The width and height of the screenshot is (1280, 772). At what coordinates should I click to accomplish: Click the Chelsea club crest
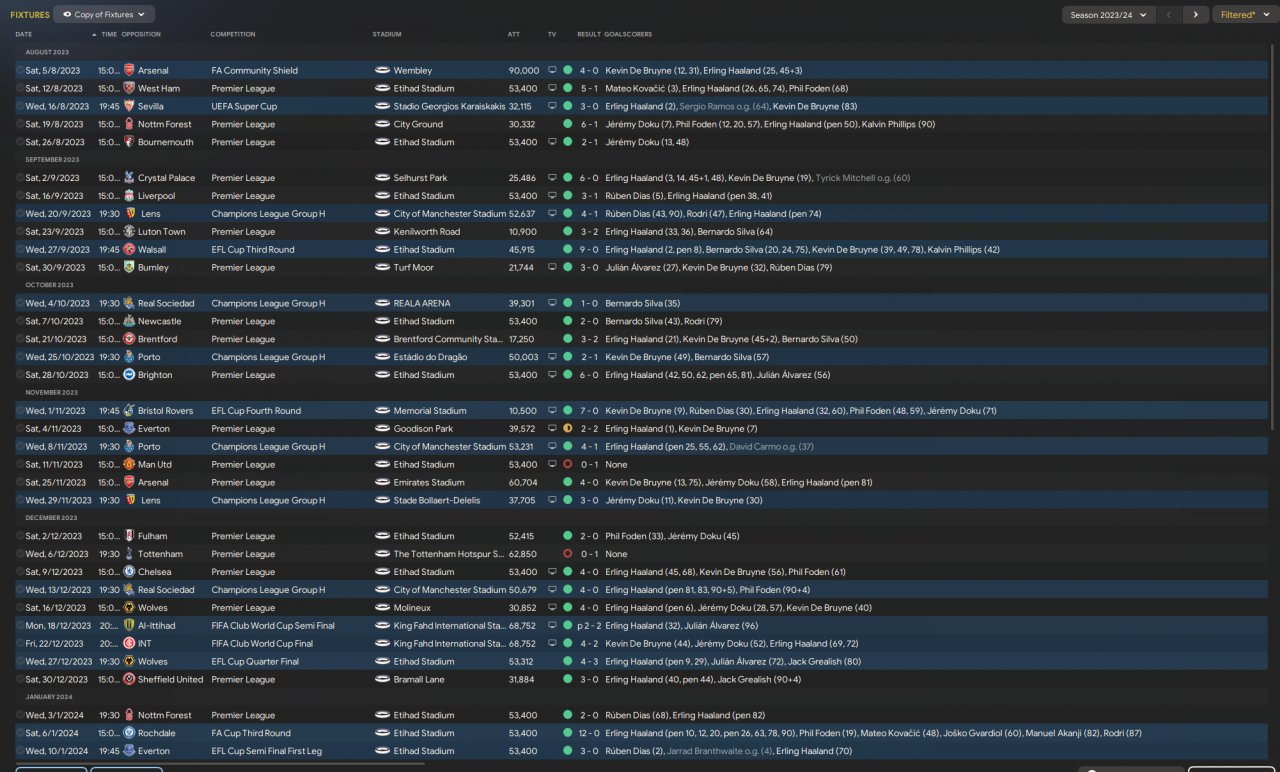pyautogui.click(x=129, y=572)
